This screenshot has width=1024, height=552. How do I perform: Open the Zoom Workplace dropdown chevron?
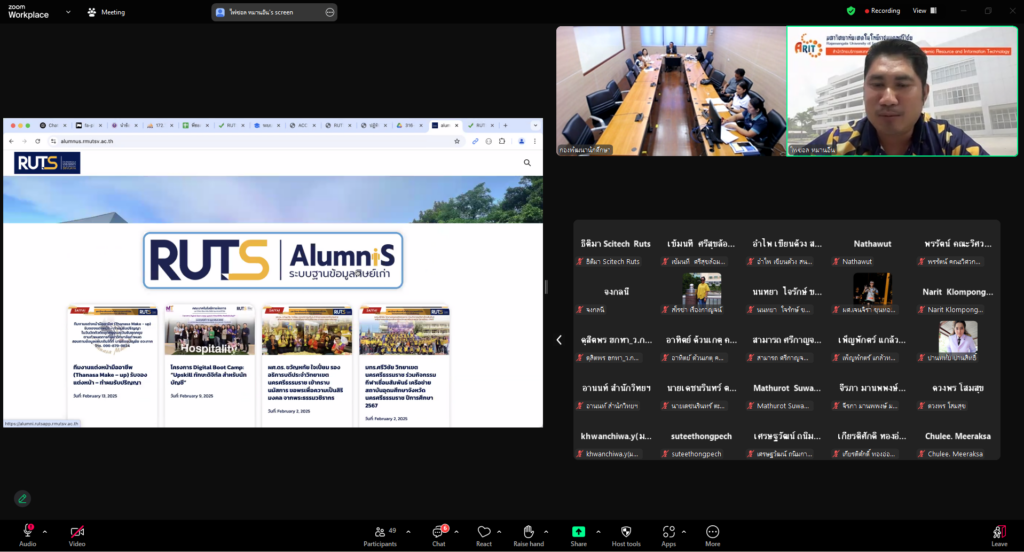coord(68,12)
